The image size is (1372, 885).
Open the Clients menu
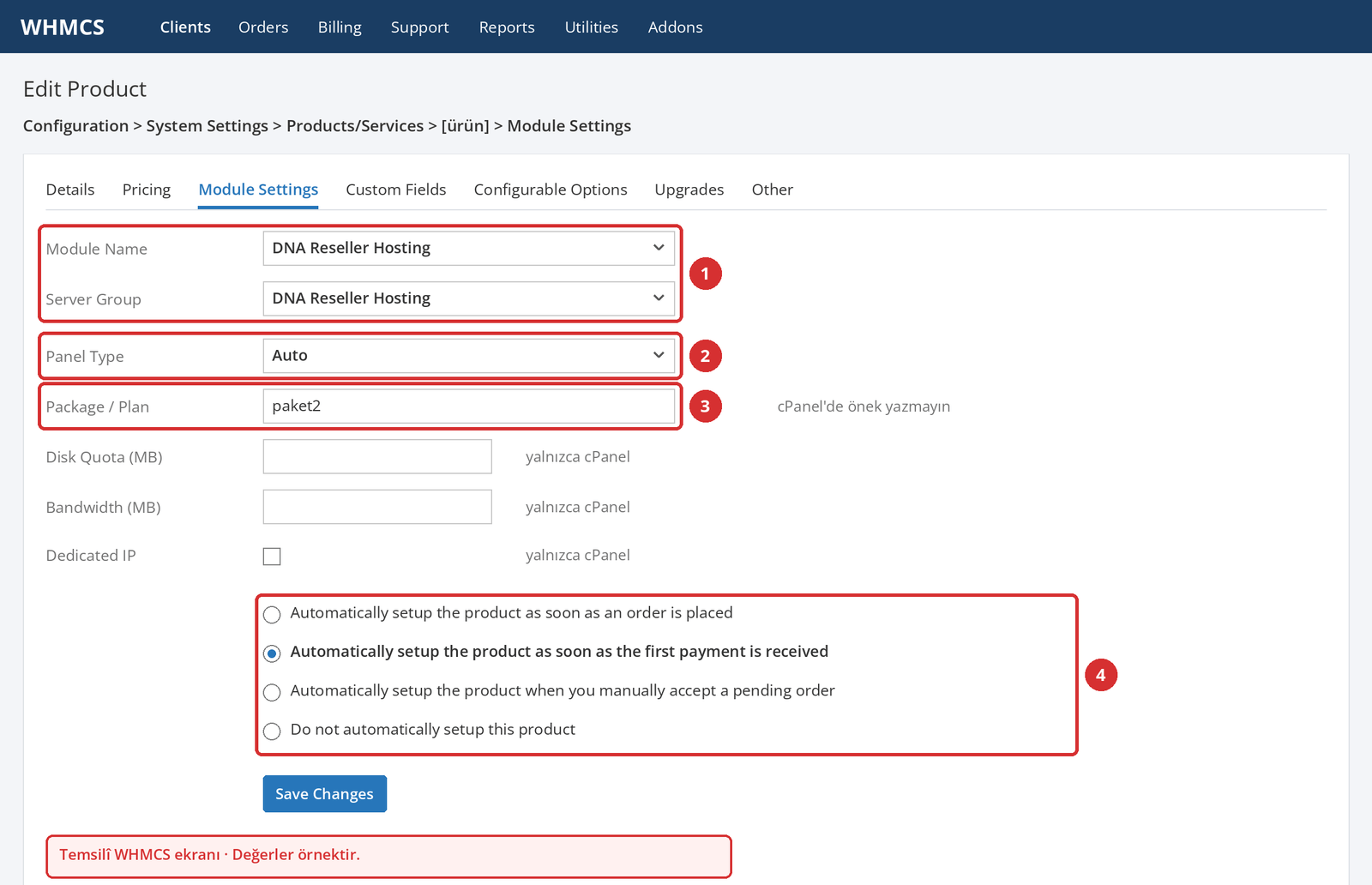coord(185,27)
